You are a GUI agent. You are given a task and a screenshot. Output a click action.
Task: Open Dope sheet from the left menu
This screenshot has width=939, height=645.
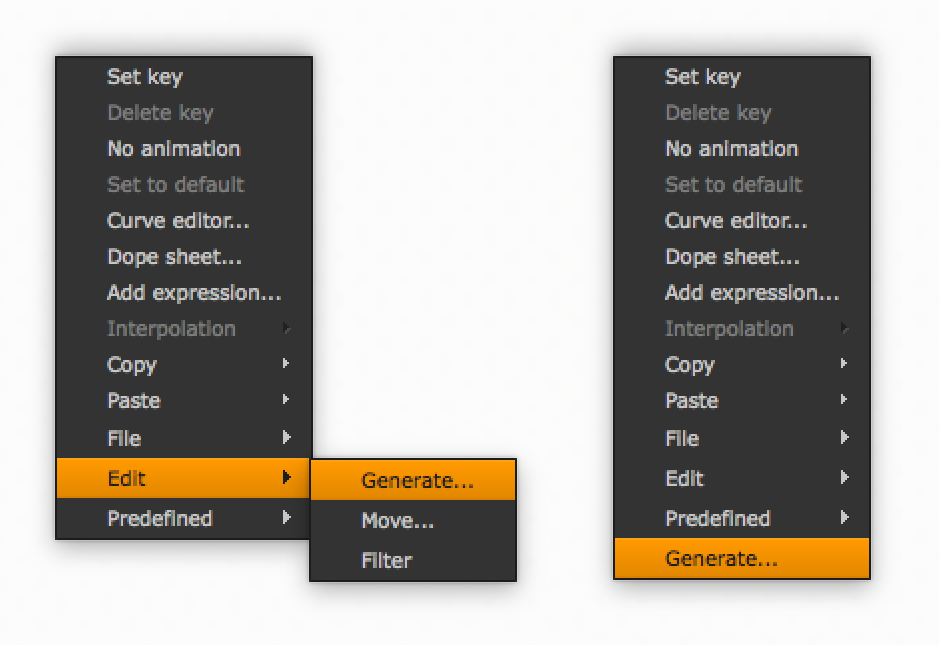click(x=174, y=256)
